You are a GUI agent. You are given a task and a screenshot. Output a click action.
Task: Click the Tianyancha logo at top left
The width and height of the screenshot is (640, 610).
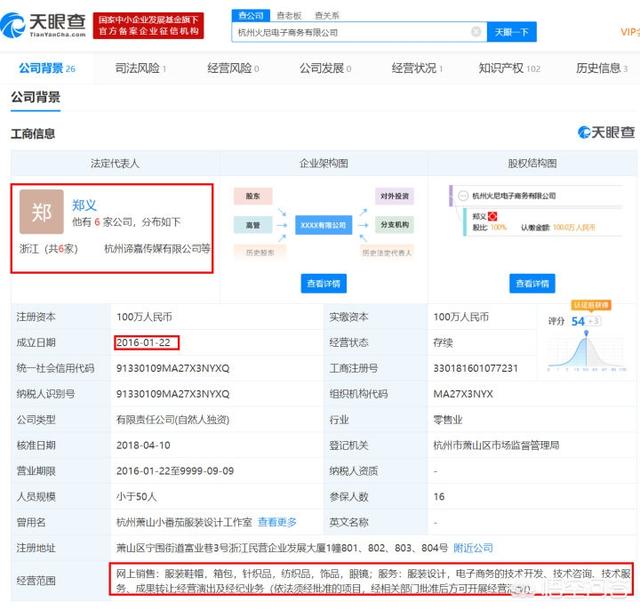(43, 25)
